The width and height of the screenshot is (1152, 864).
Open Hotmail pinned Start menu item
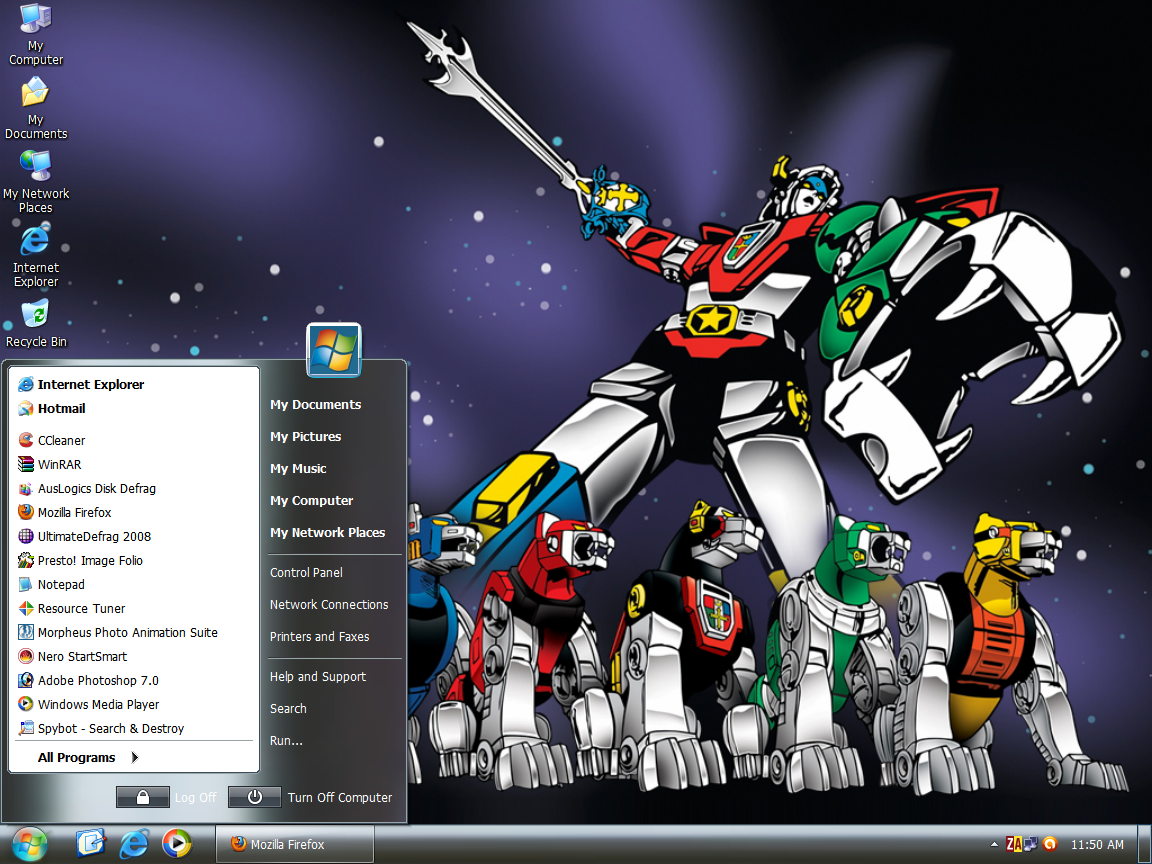[x=134, y=408]
